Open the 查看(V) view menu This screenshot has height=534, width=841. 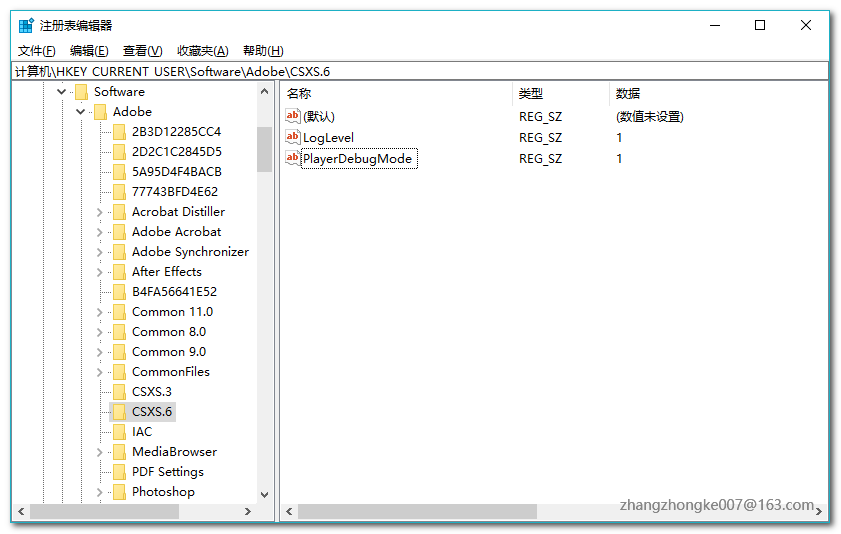pyautogui.click(x=143, y=51)
